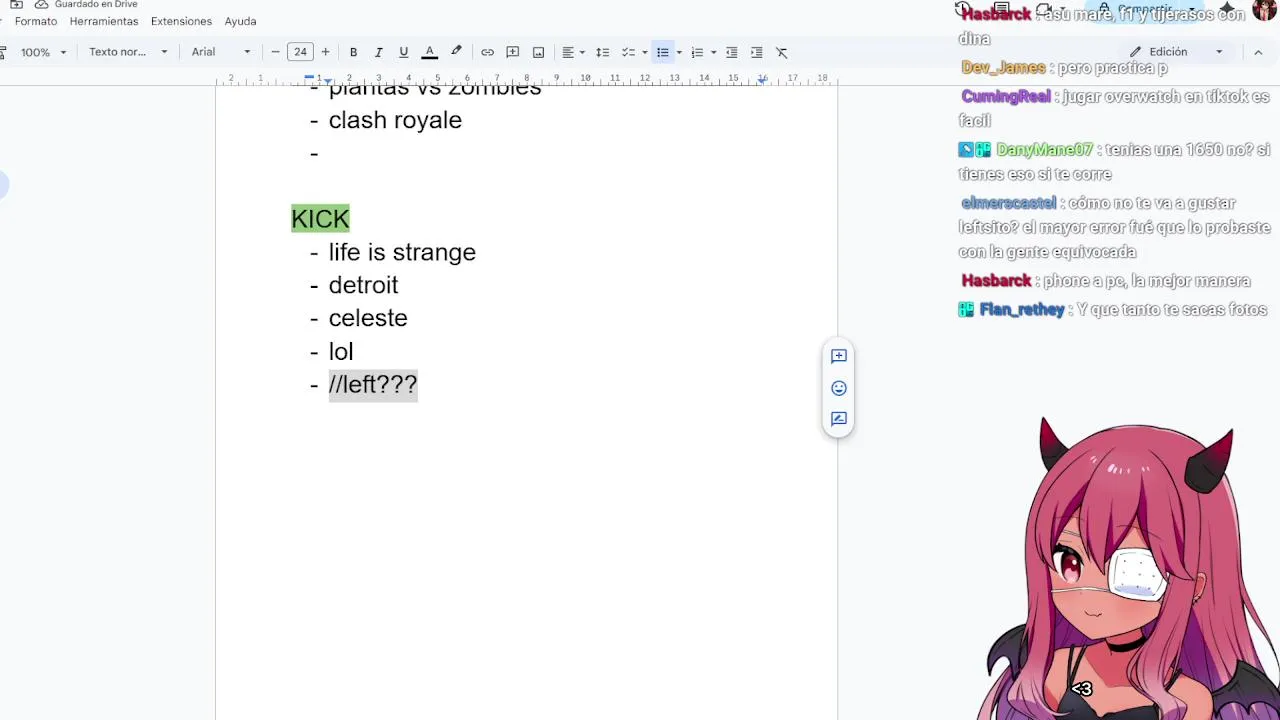The image size is (1280, 720).
Task: Add a comment from the toolbar
Action: 512,52
